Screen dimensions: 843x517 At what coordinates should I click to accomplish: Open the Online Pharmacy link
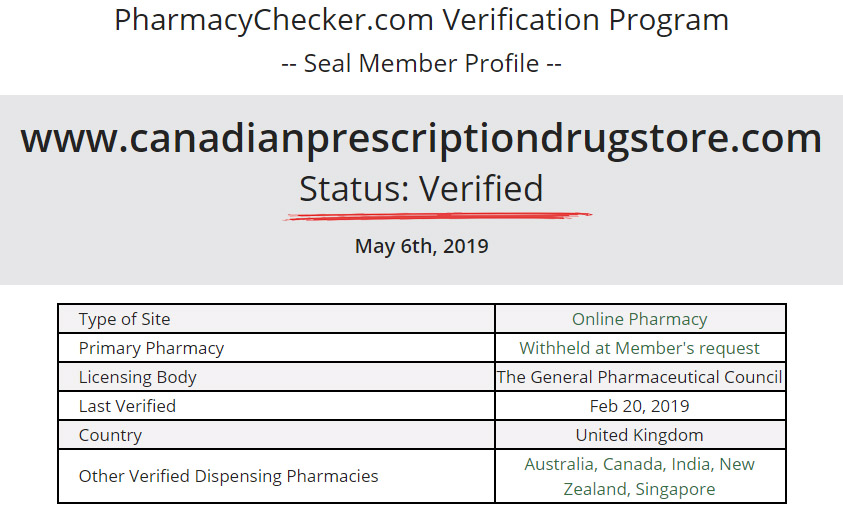[639, 319]
